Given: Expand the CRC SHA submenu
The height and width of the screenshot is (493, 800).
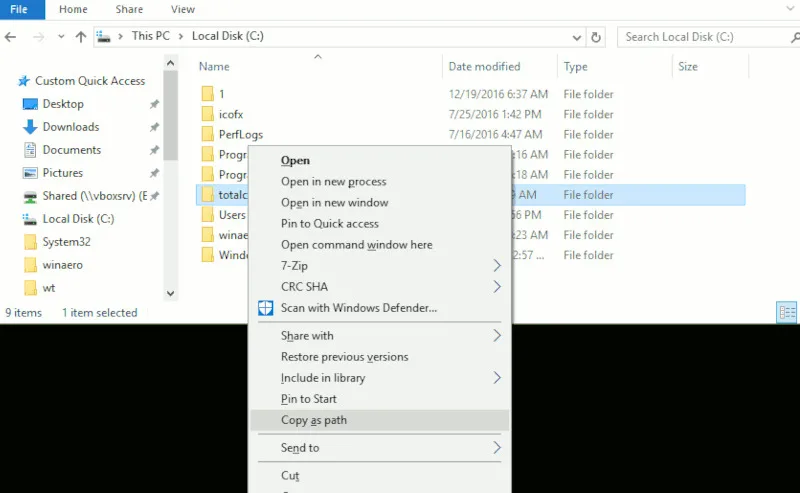Looking at the screenshot, I should pos(380,286).
